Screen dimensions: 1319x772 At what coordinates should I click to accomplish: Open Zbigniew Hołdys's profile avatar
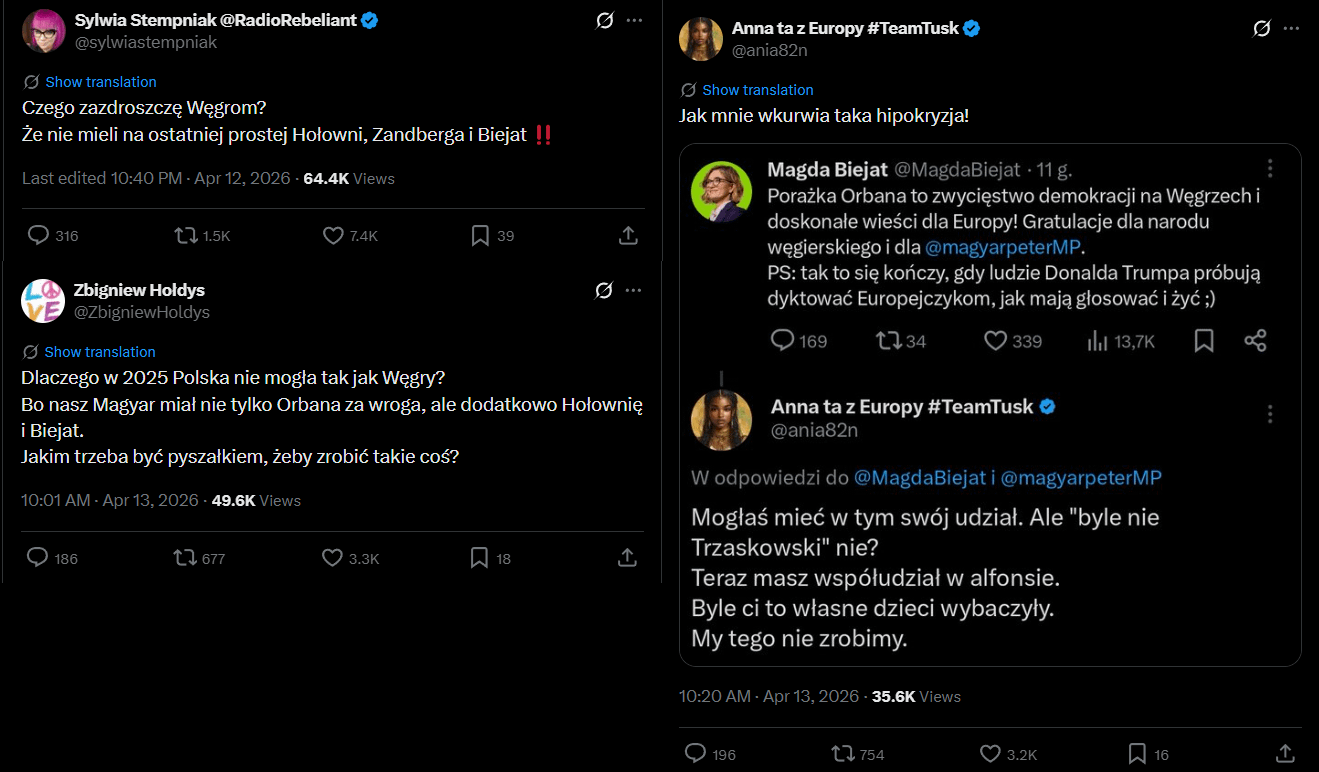(x=43, y=300)
